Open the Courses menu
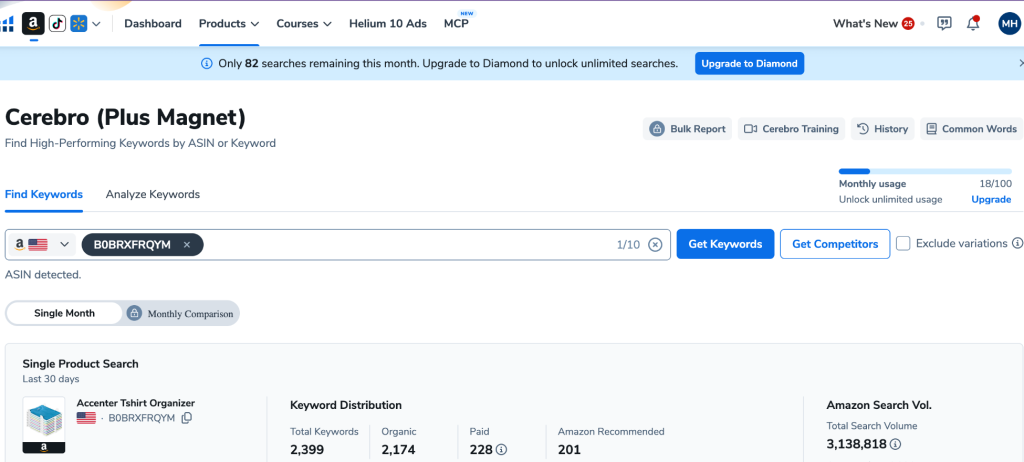 click(x=304, y=24)
